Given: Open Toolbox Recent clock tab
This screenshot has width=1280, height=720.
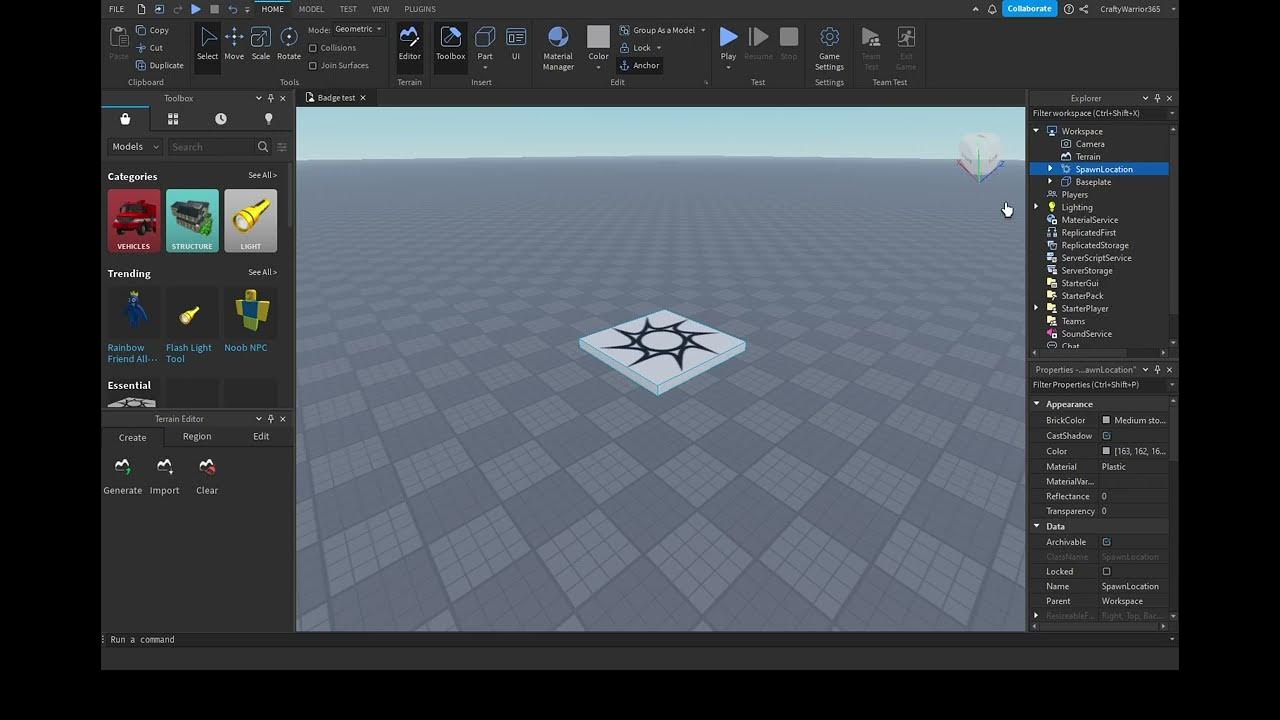Looking at the screenshot, I should click(220, 119).
